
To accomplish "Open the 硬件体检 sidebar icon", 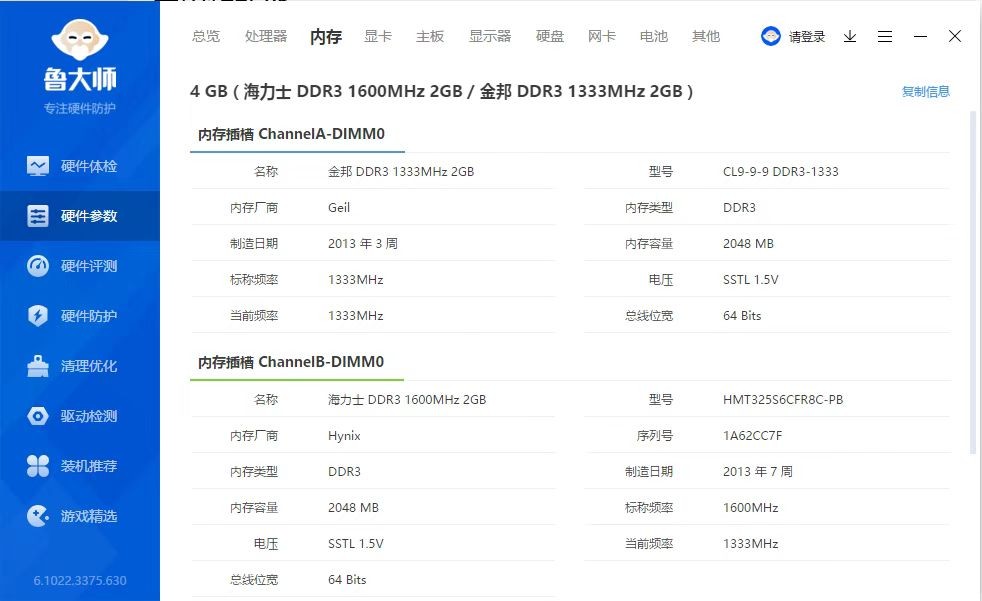I will point(38,166).
